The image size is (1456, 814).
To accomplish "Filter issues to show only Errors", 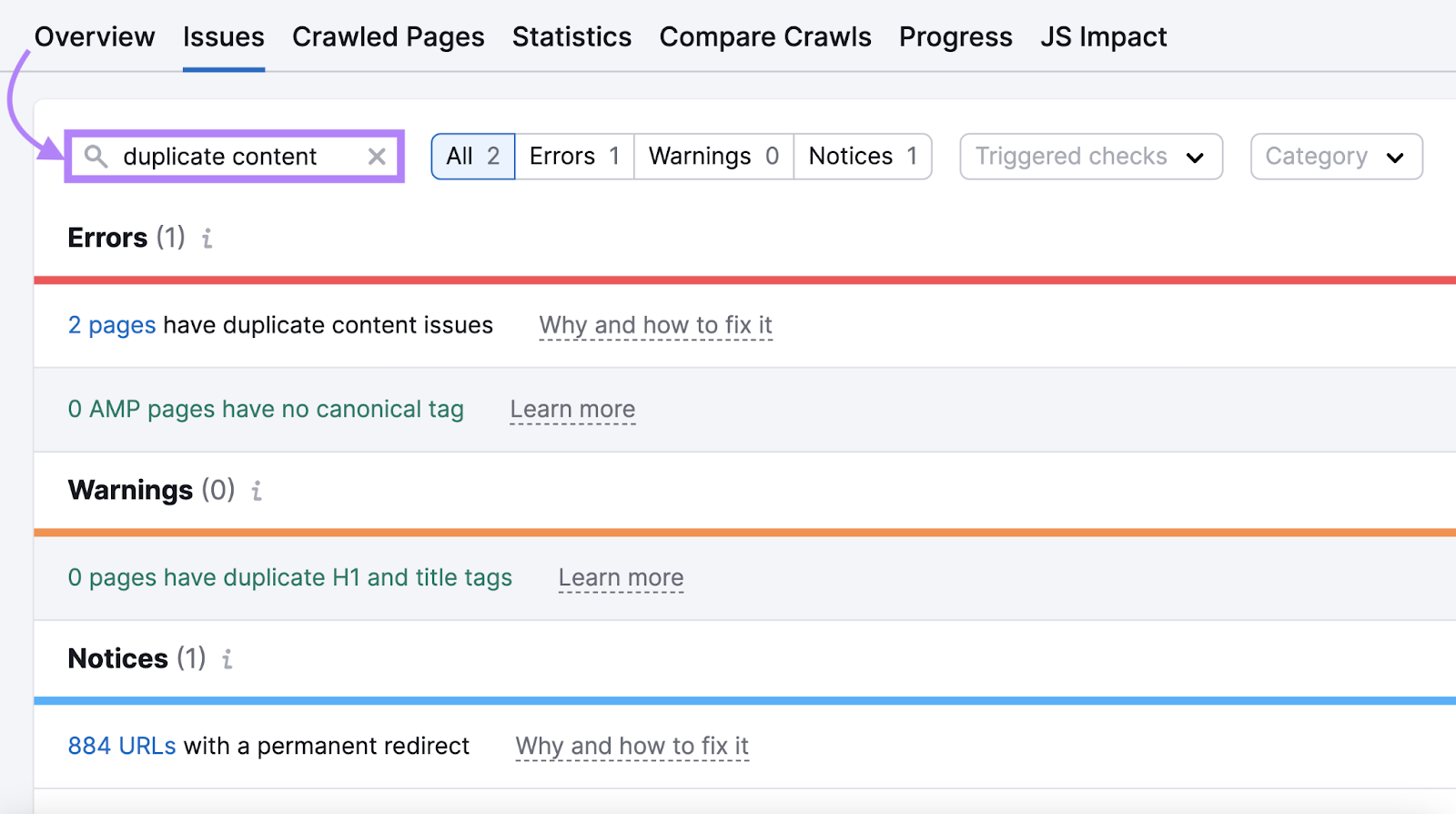I will point(573,156).
